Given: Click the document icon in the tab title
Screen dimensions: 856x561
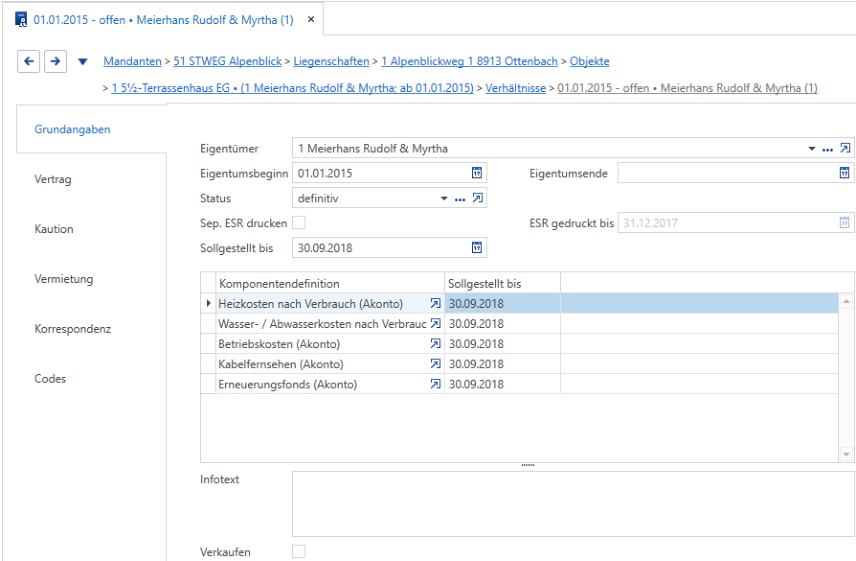Looking at the screenshot, I should tap(21, 20).
